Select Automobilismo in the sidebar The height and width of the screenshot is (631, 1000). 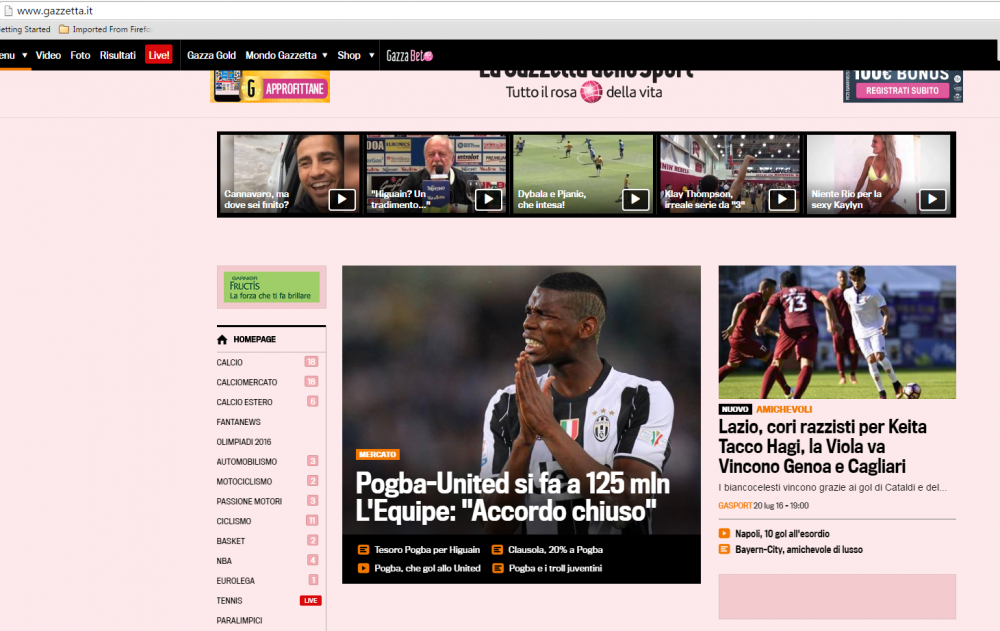click(x=247, y=461)
